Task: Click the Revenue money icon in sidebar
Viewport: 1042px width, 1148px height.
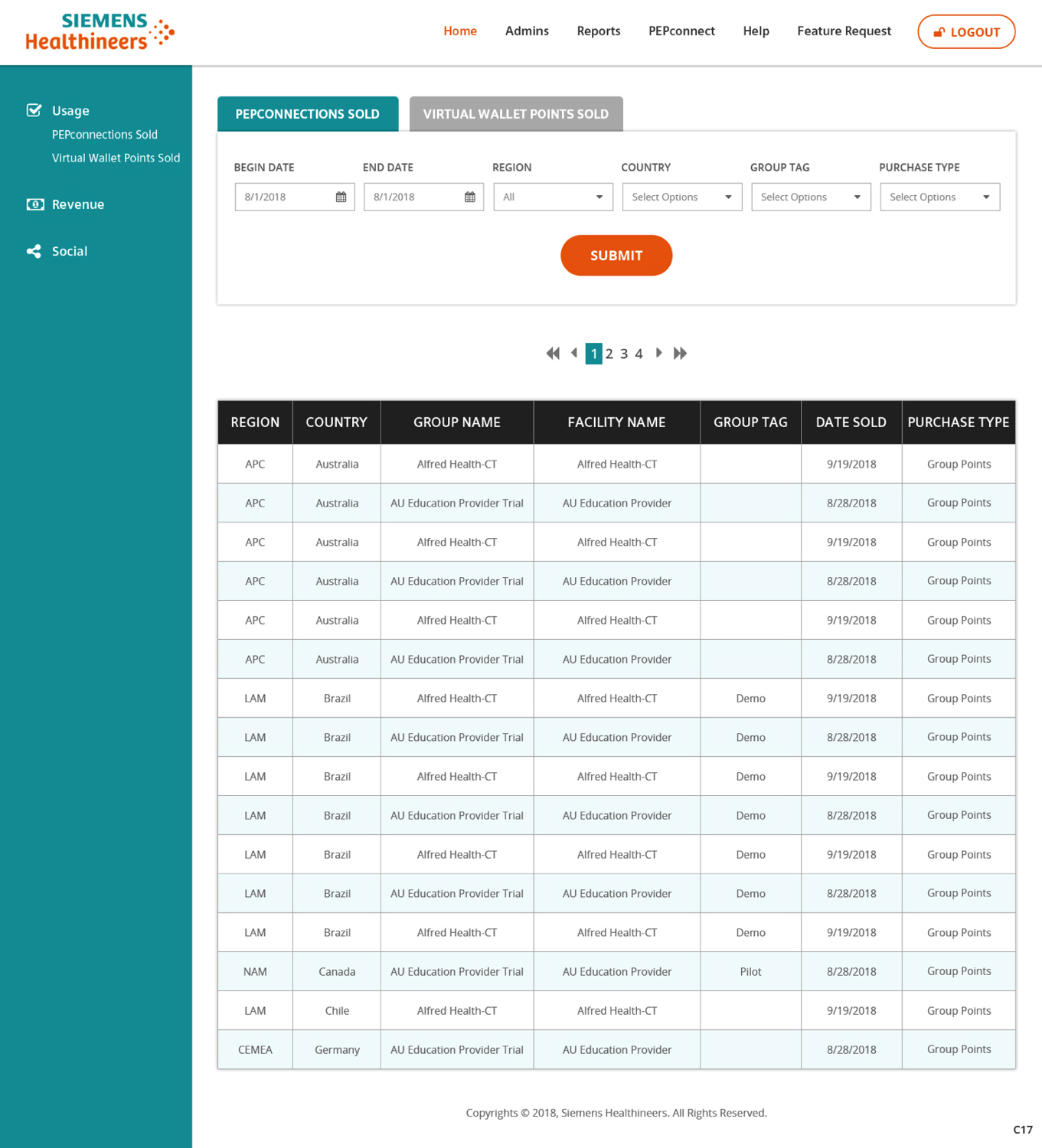Action: (x=34, y=204)
